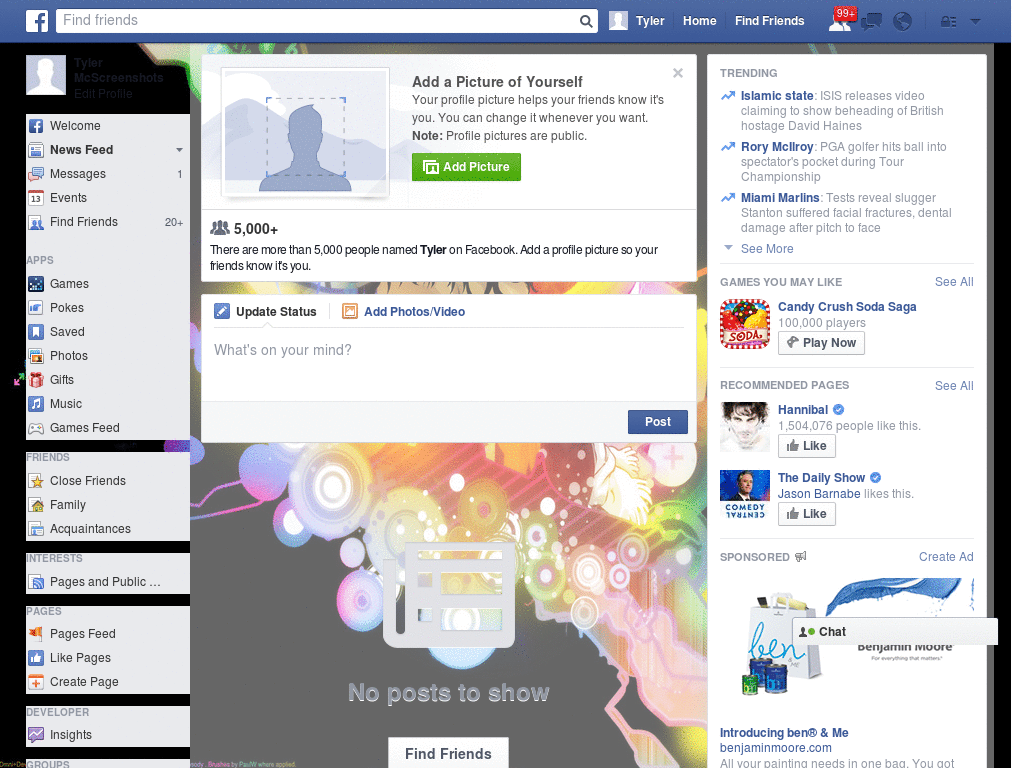
Task: Click the search magnifier icon
Action: pyautogui.click(x=586, y=21)
